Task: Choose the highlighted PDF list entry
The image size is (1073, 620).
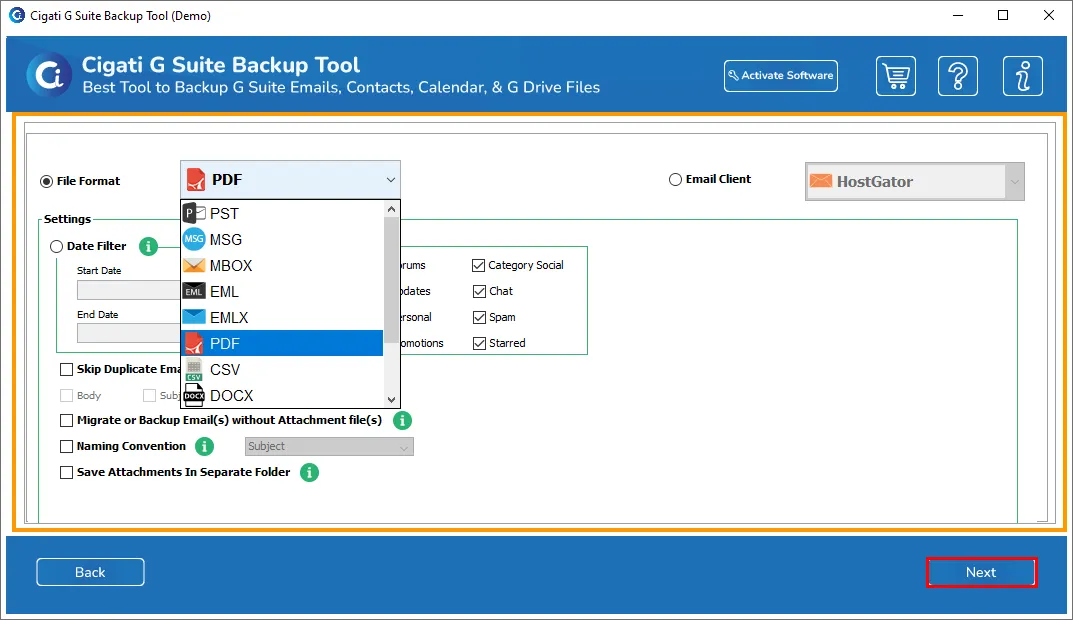Action: click(282, 344)
